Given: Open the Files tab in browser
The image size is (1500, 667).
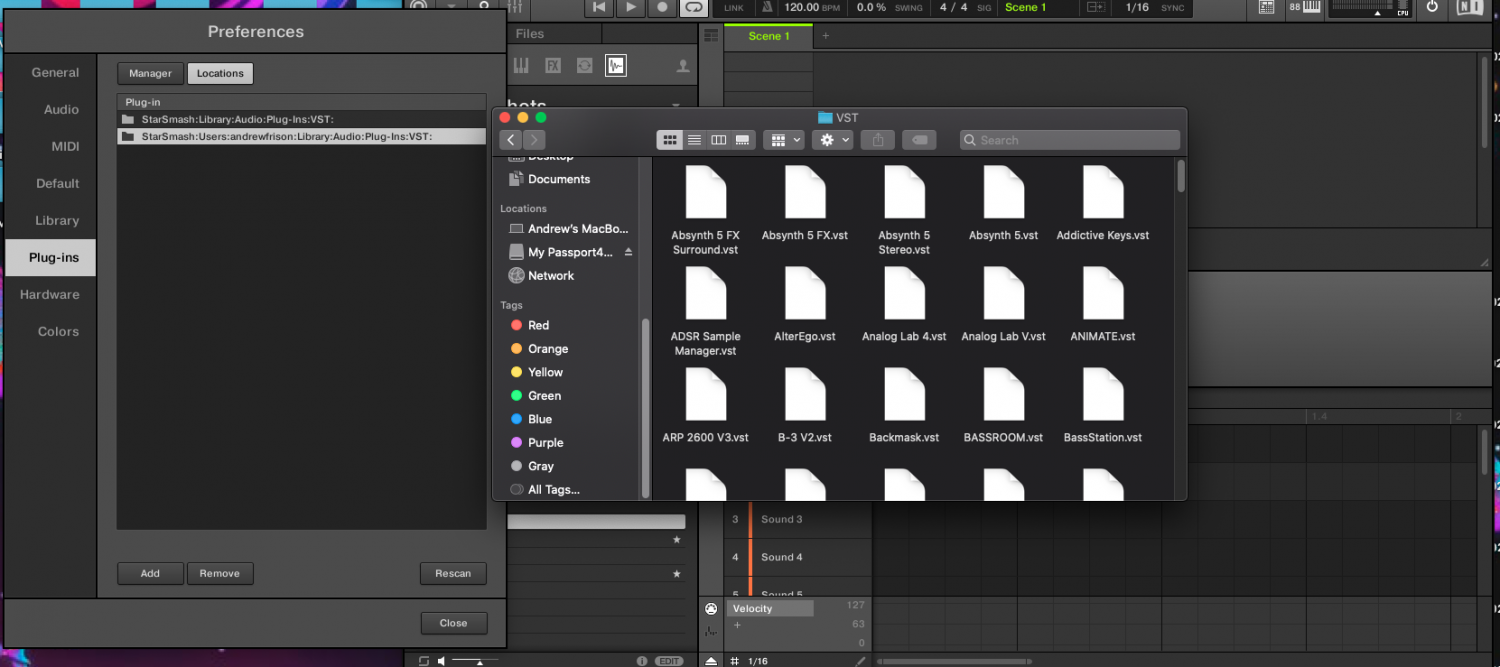Looking at the screenshot, I should pyautogui.click(x=530, y=34).
